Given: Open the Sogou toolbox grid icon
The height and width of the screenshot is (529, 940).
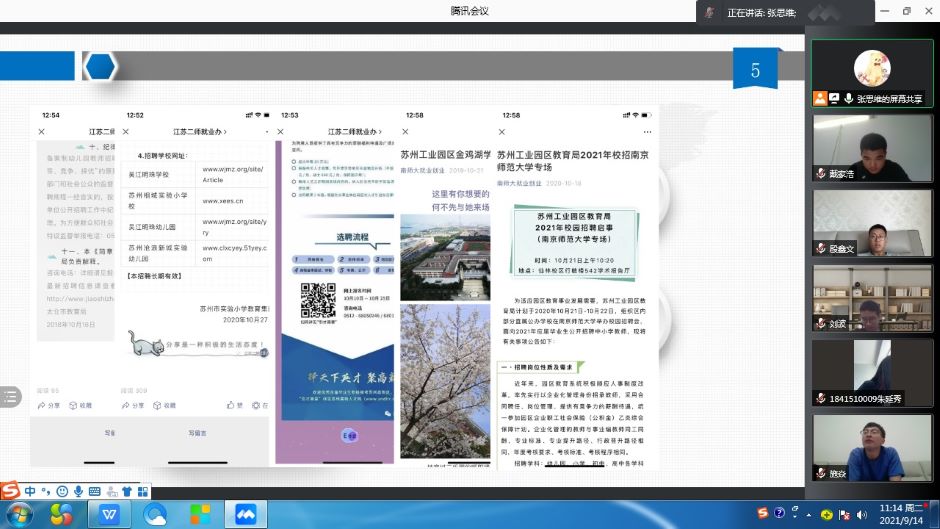Looking at the screenshot, I should click(143, 491).
